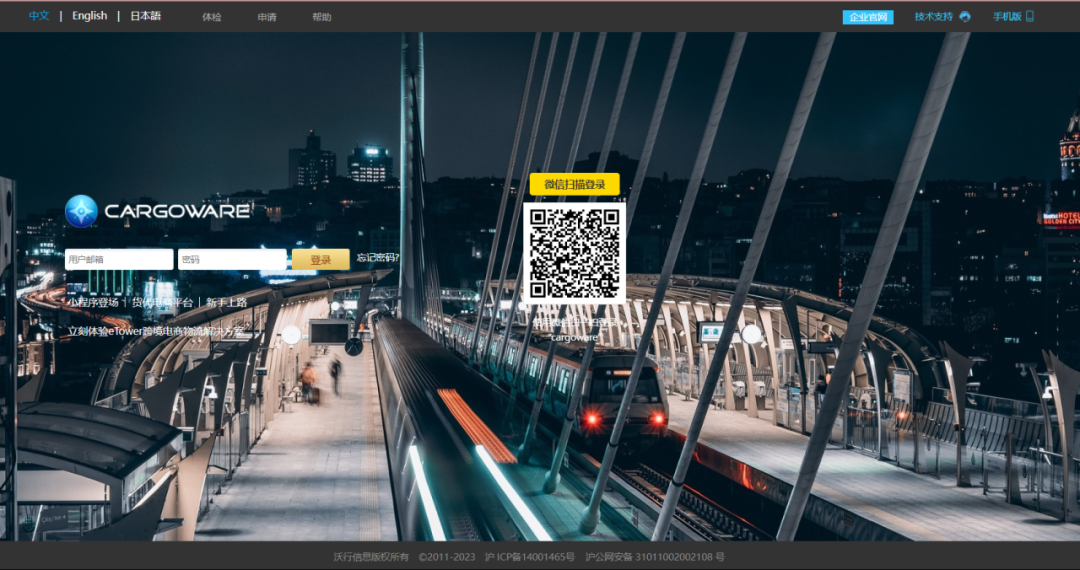Image resolution: width=1080 pixels, height=570 pixels.
Task: Switch language to 日本語
Action: pos(145,16)
